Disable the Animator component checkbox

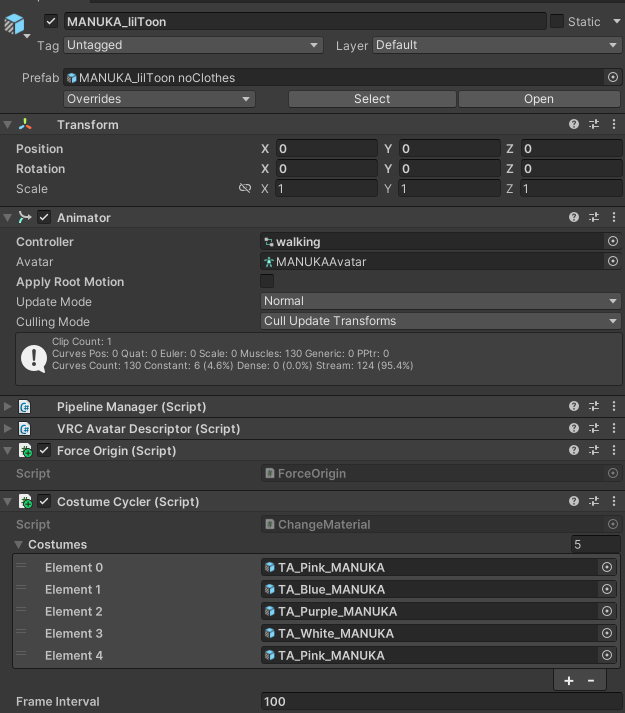coord(44,217)
